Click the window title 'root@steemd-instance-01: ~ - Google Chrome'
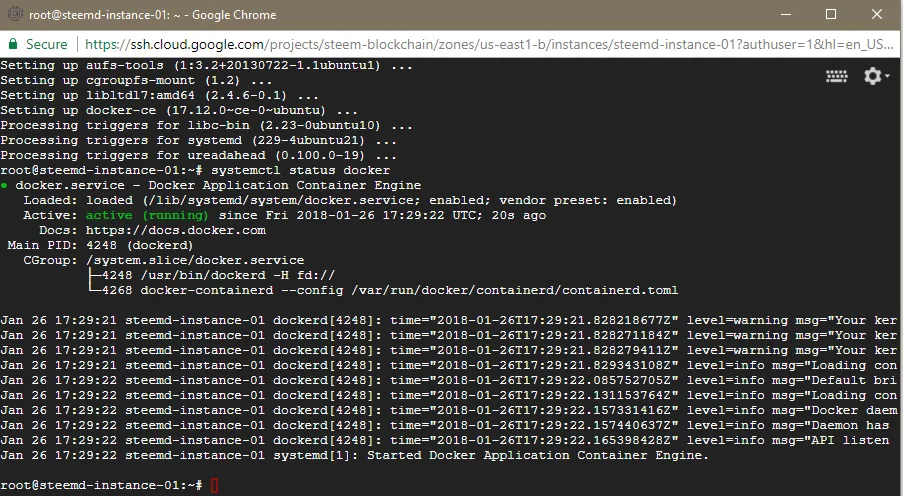The image size is (903, 496). [x=153, y=15]
